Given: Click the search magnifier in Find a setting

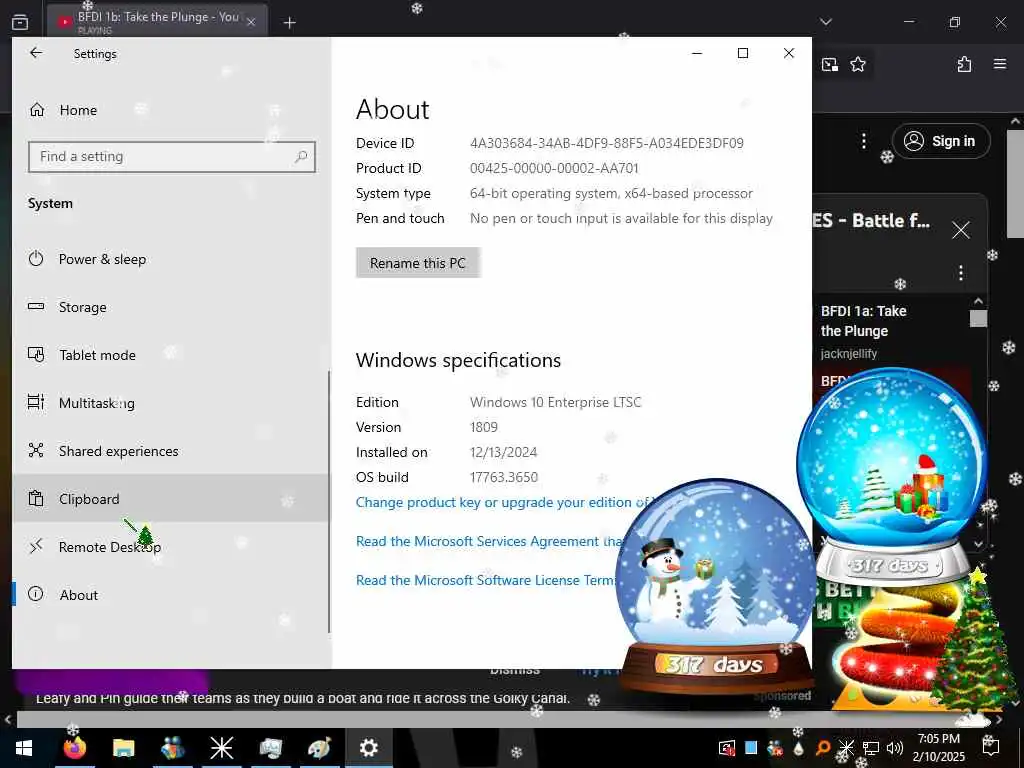Looking at the screenshot, I should pyautogui.click(x=301, y=157).
